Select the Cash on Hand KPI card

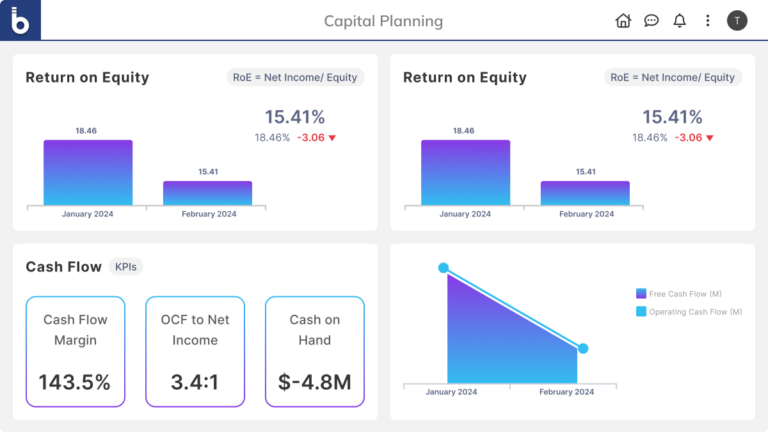pyautogui.click(x=315, y=351)
